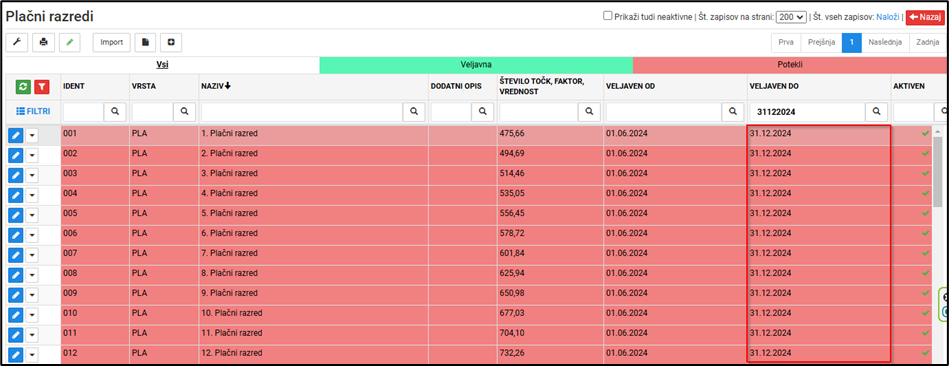Edit row 007 with the pencil icon
This screenshot has height=366, width=949.
coord(16,255)
